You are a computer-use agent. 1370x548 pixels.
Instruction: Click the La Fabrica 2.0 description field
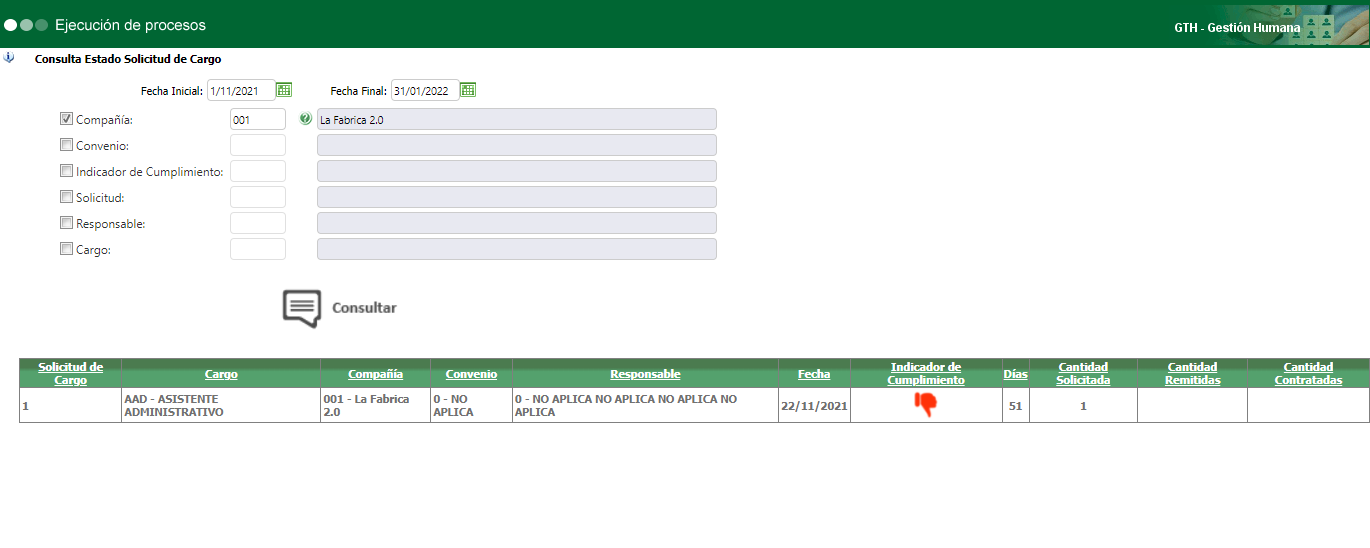(x=517, y=119)
